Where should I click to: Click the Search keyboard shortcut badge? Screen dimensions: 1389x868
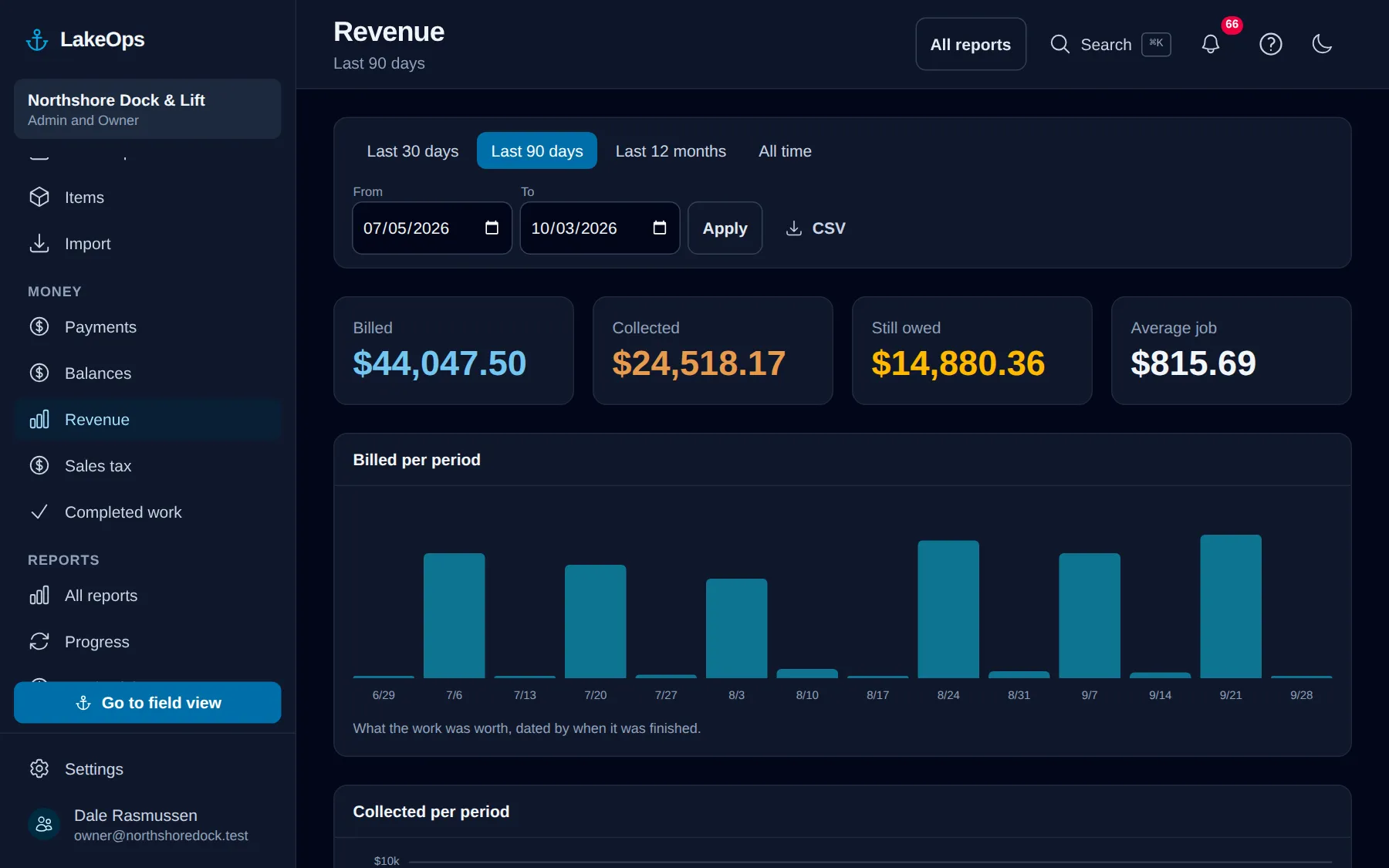(x=1156, y=44)
